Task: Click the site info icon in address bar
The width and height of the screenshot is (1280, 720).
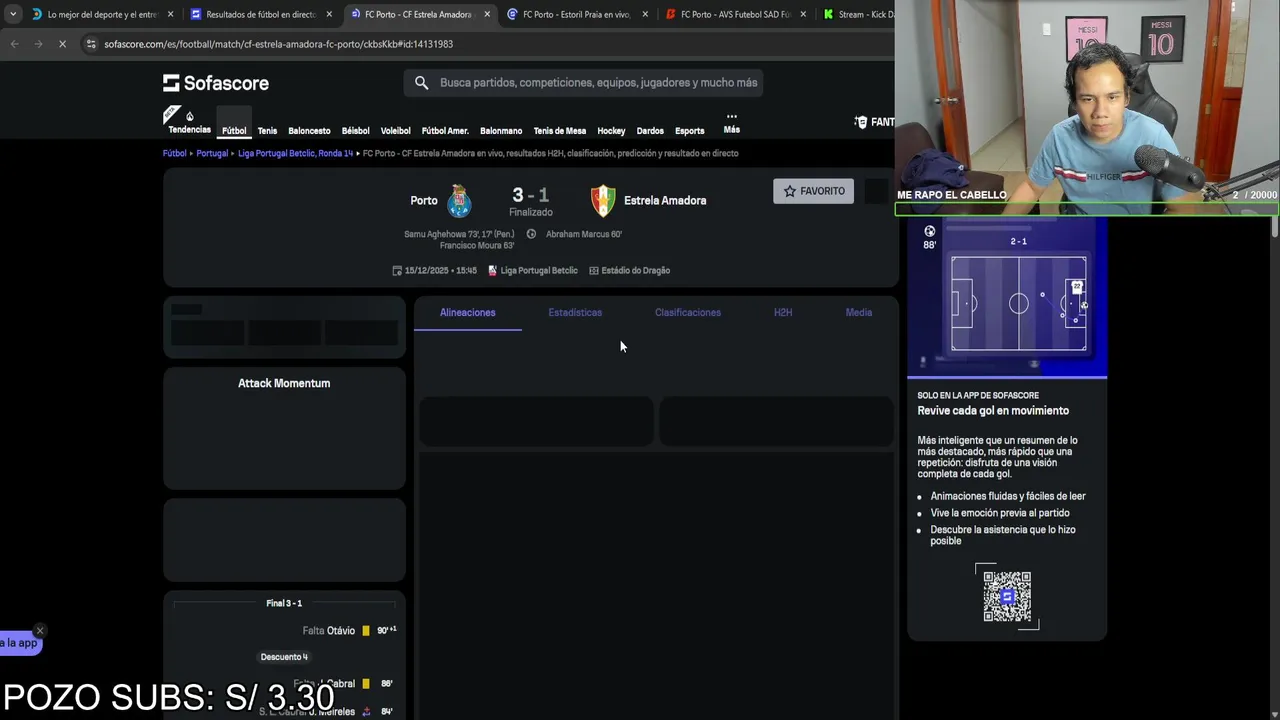Action: pyautogui.click(x=91, y=44)
